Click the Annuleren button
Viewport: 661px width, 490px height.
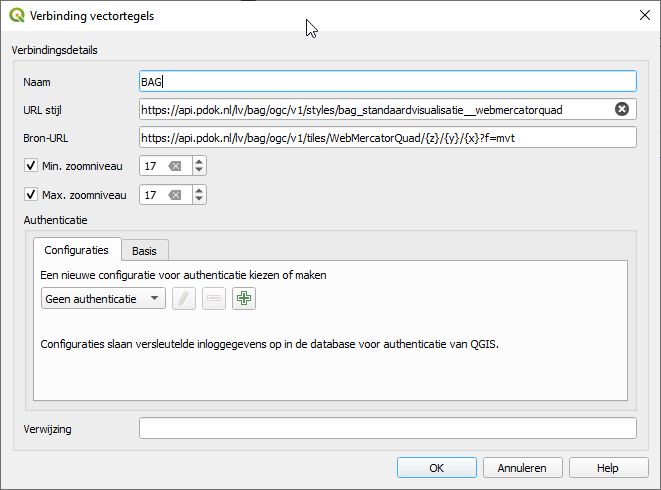tap(522, 468)
